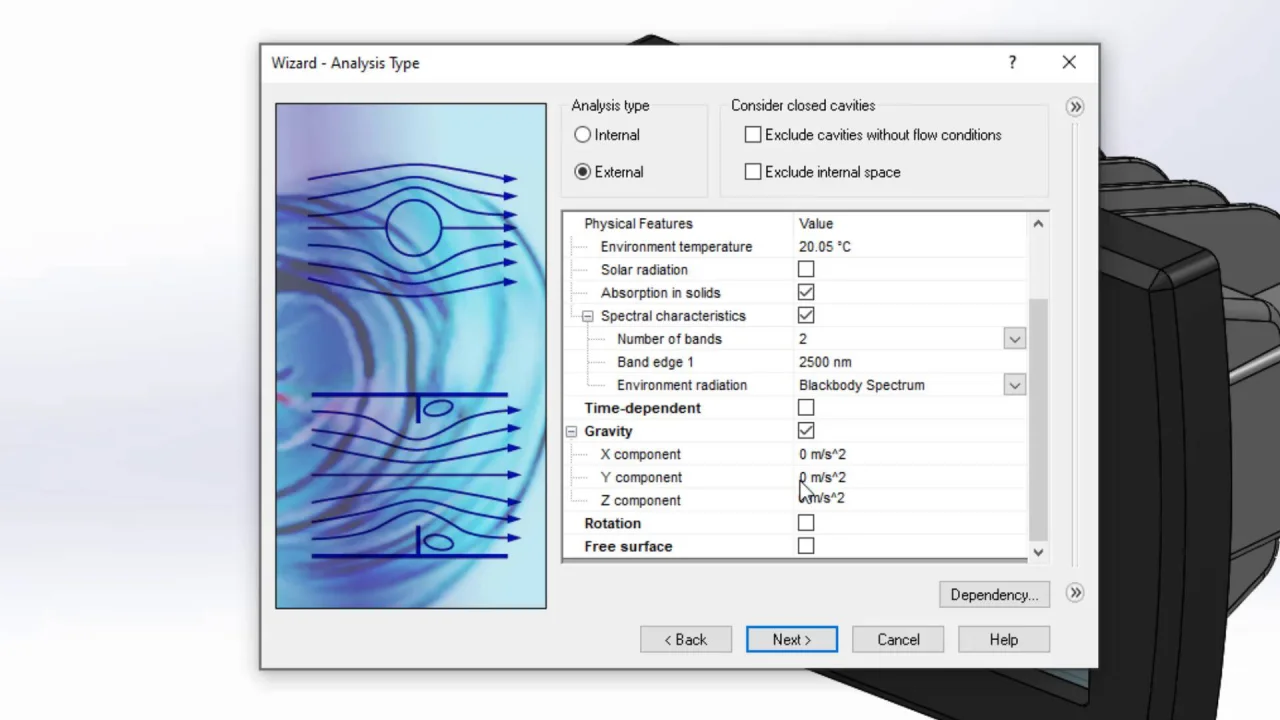This screenshot has height=720, width=1280.
Task: Toggle the Time-dependent checkbox
Action: pos(806,408)
